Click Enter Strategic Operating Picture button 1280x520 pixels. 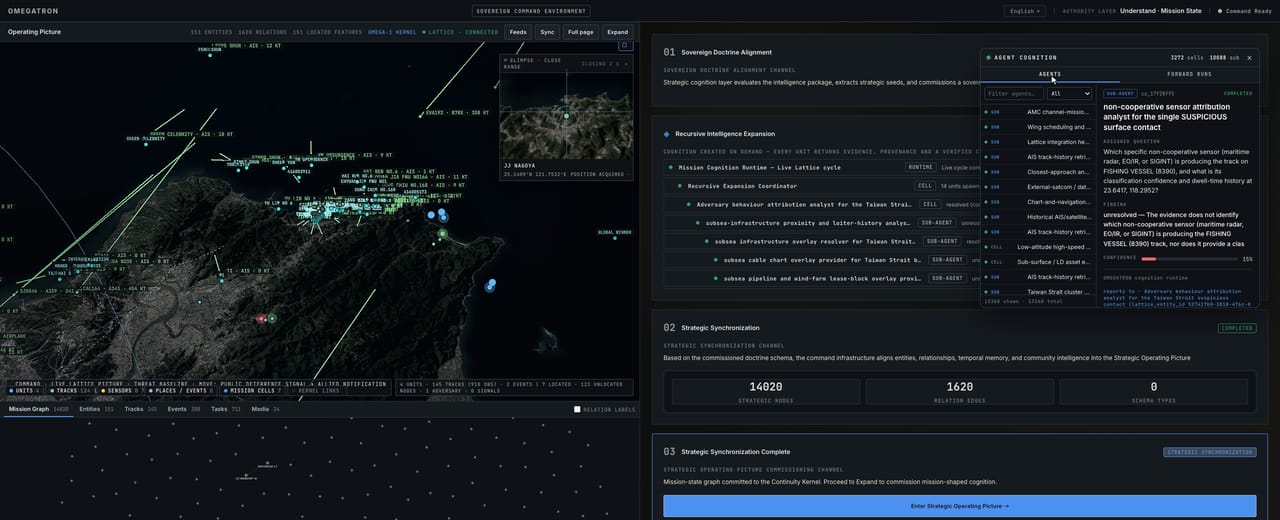point(960,506)
